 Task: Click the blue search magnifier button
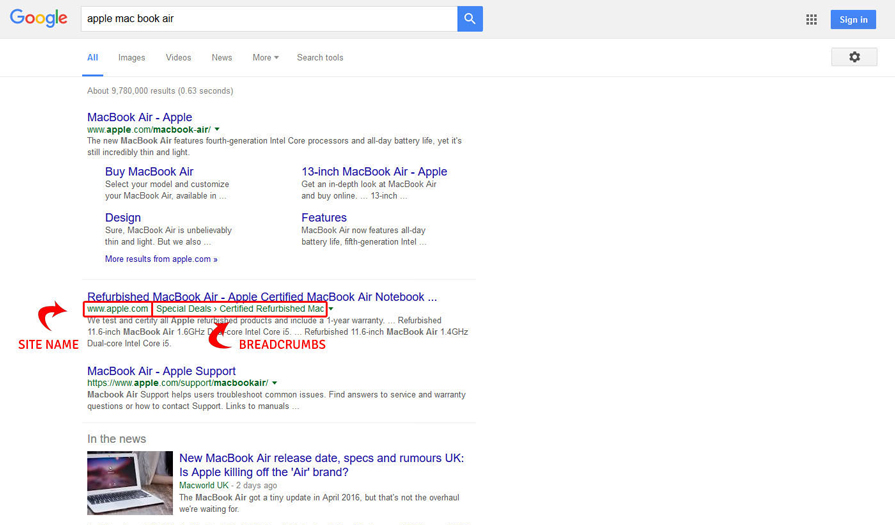(x=470, y=19)
